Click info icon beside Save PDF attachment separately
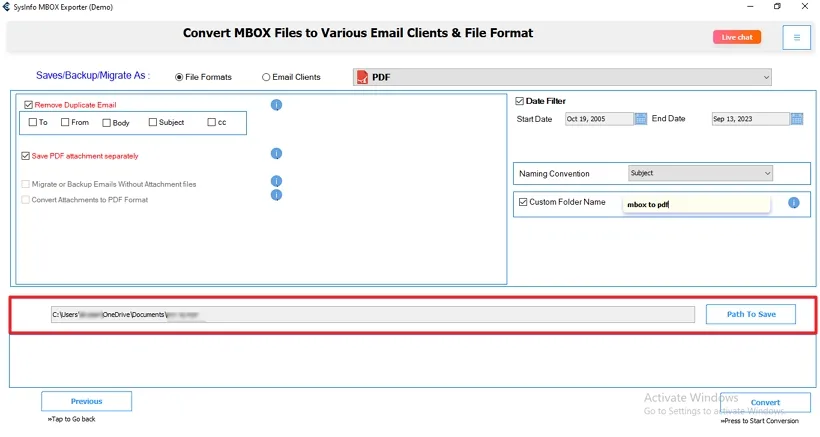The image size is (820, 437). point(277,154)
